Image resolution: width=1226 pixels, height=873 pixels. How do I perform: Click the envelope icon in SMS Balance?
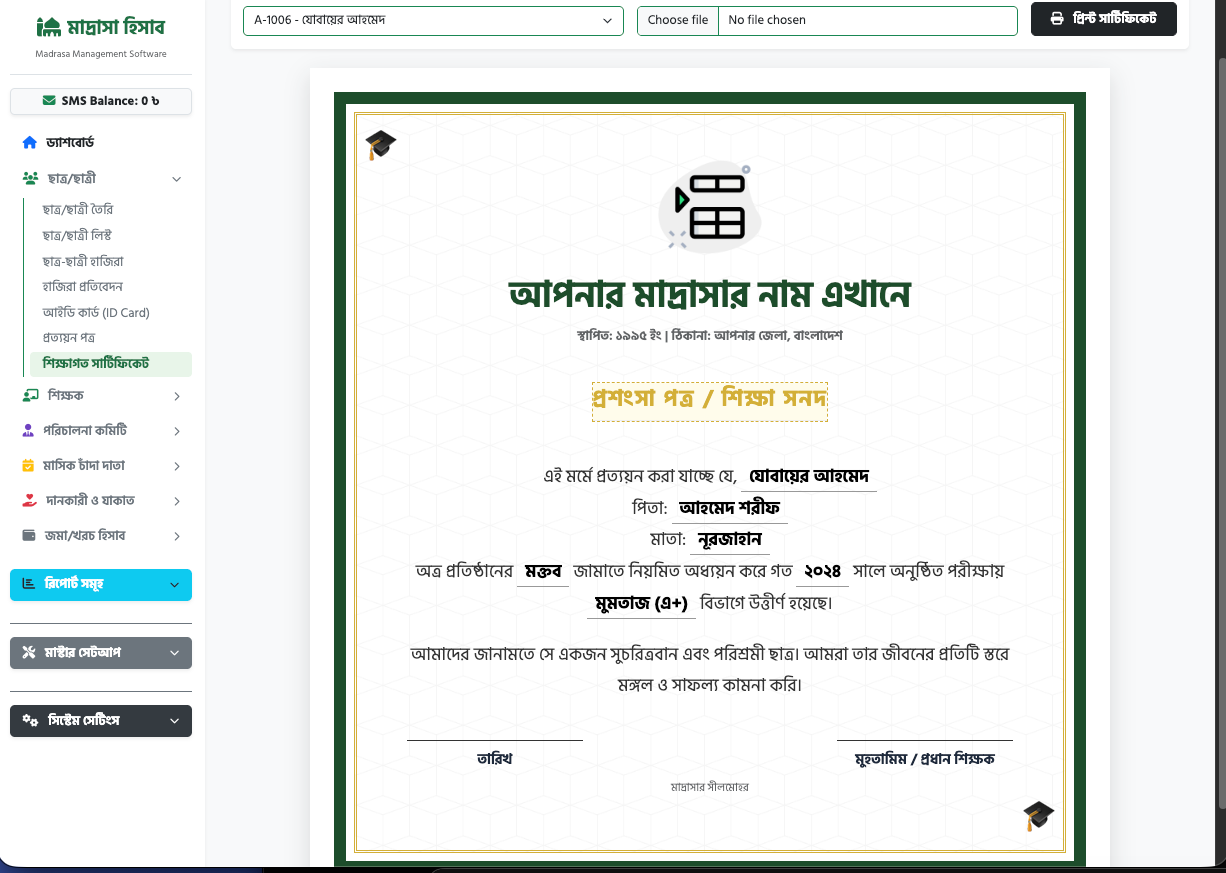point(49,101)
